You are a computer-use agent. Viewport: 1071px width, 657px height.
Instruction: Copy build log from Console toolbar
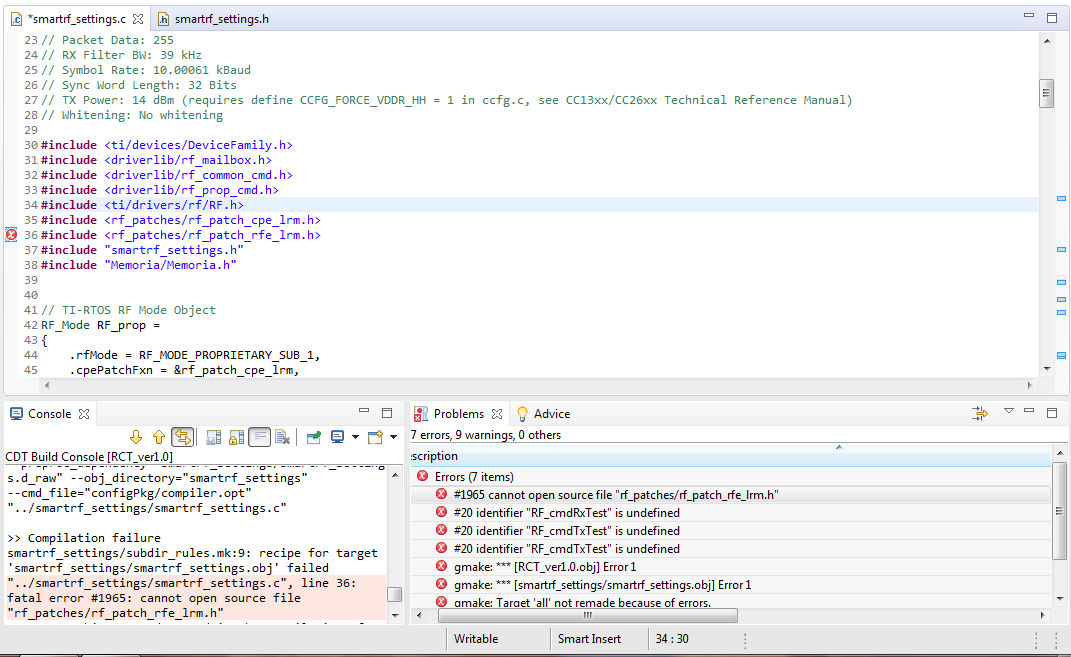(214, 437)
